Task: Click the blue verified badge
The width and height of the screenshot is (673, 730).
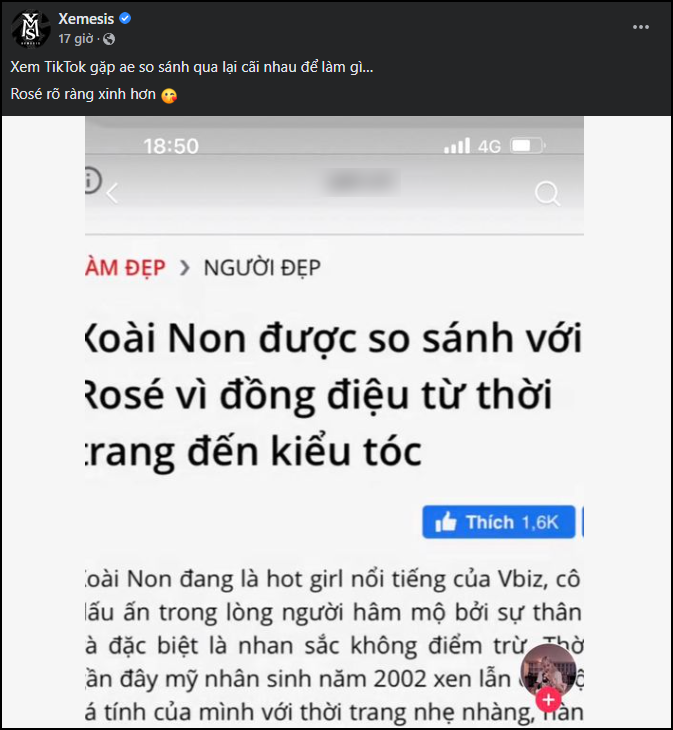Action: tap(125, 18)
